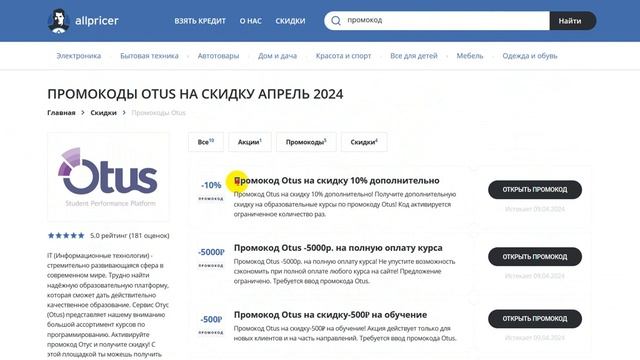Screen dimensions: 640x360
Task: Open promo code for -5000р offer
Action: [x=535, y=257]
